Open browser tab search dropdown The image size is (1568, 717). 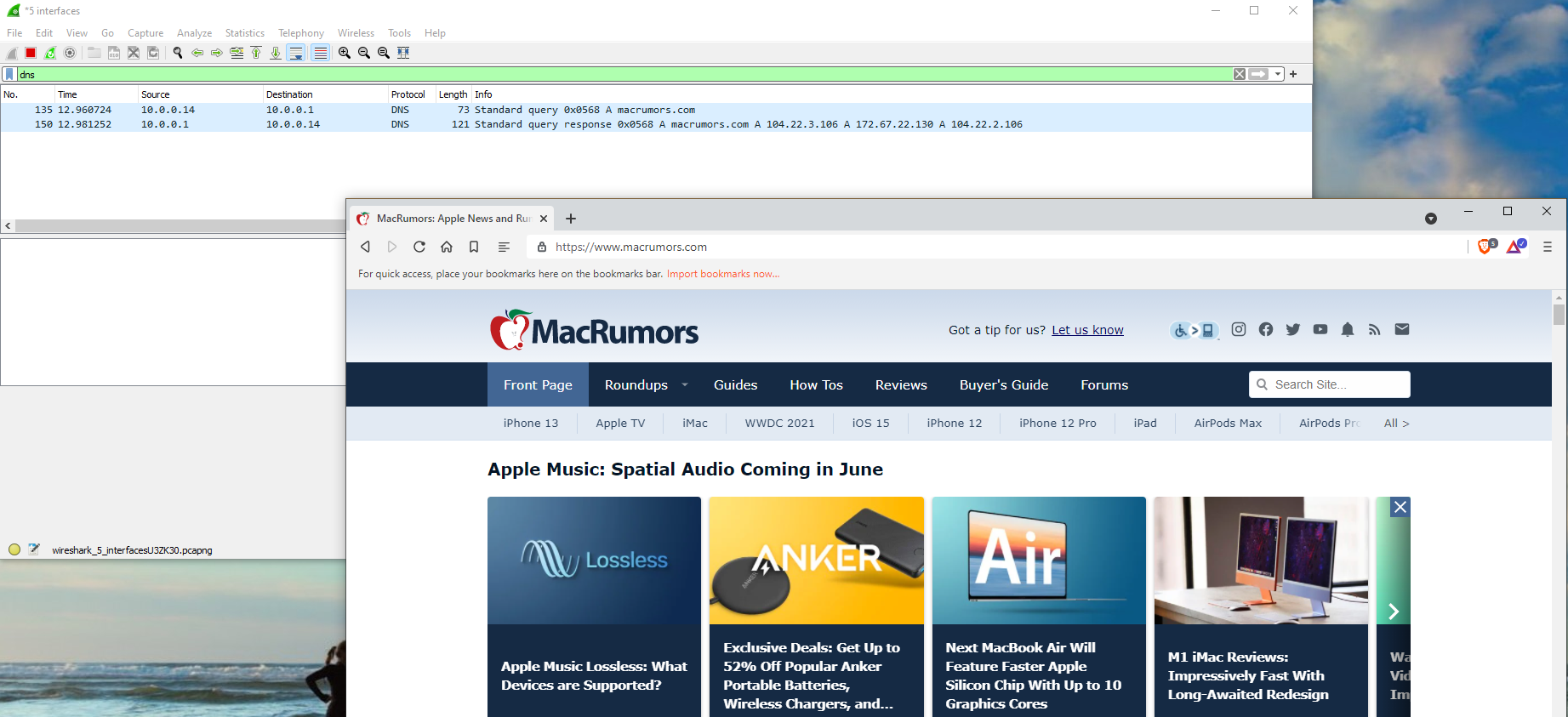[x=1431, y=219]
